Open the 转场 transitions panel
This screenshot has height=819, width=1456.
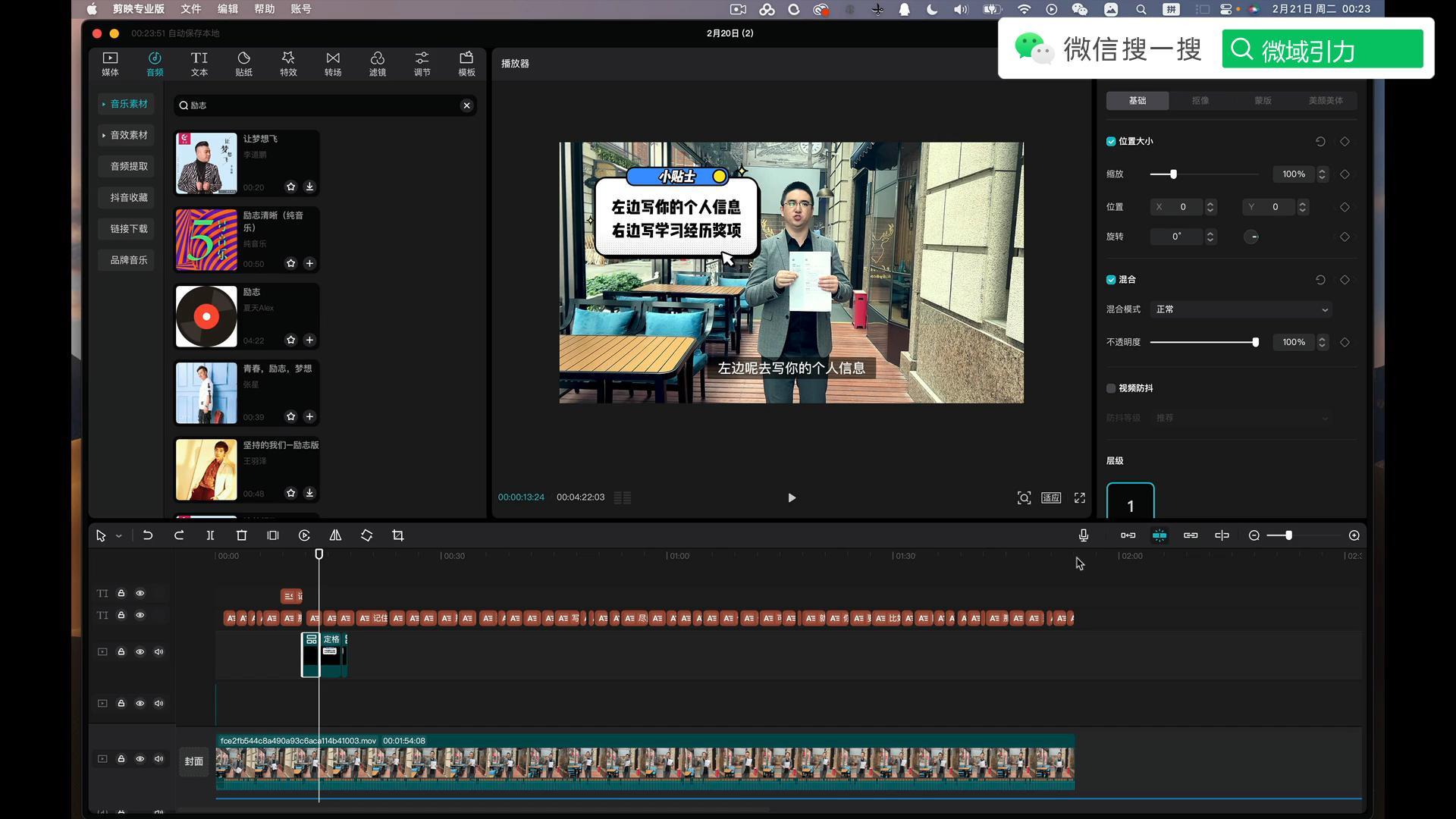[x=333, y=64]
